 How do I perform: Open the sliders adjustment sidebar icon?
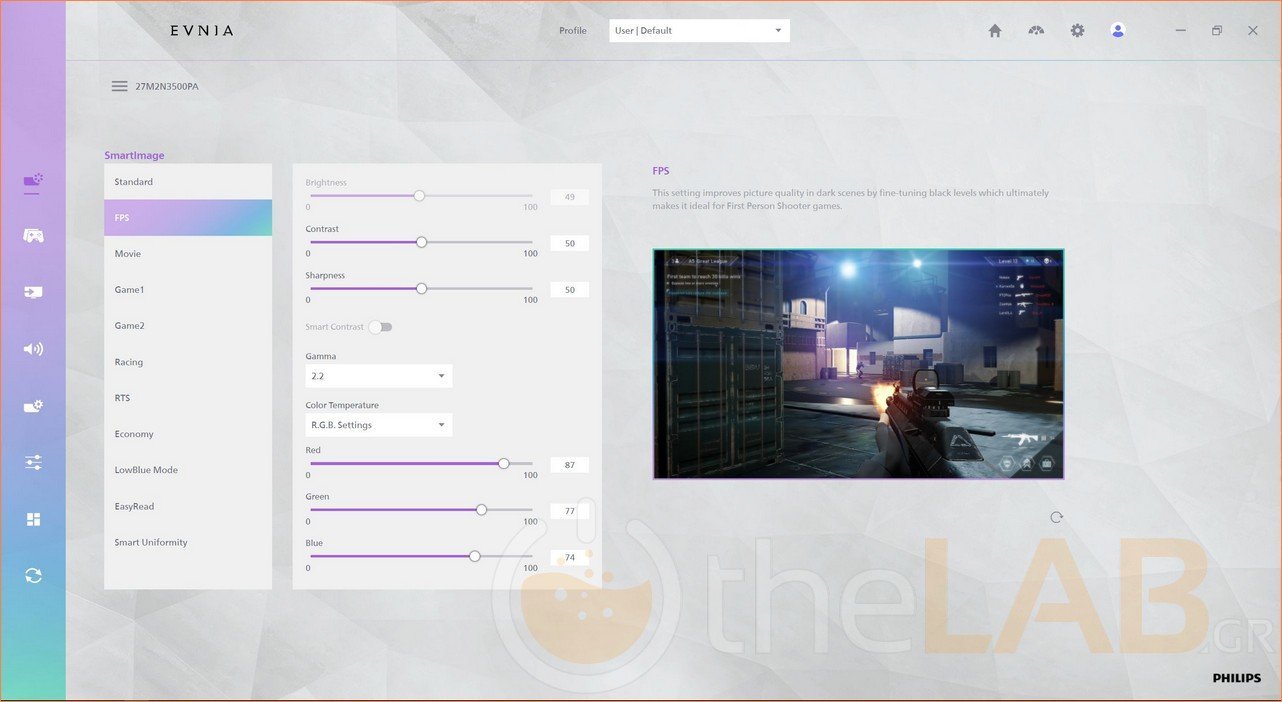click(33, 462)
